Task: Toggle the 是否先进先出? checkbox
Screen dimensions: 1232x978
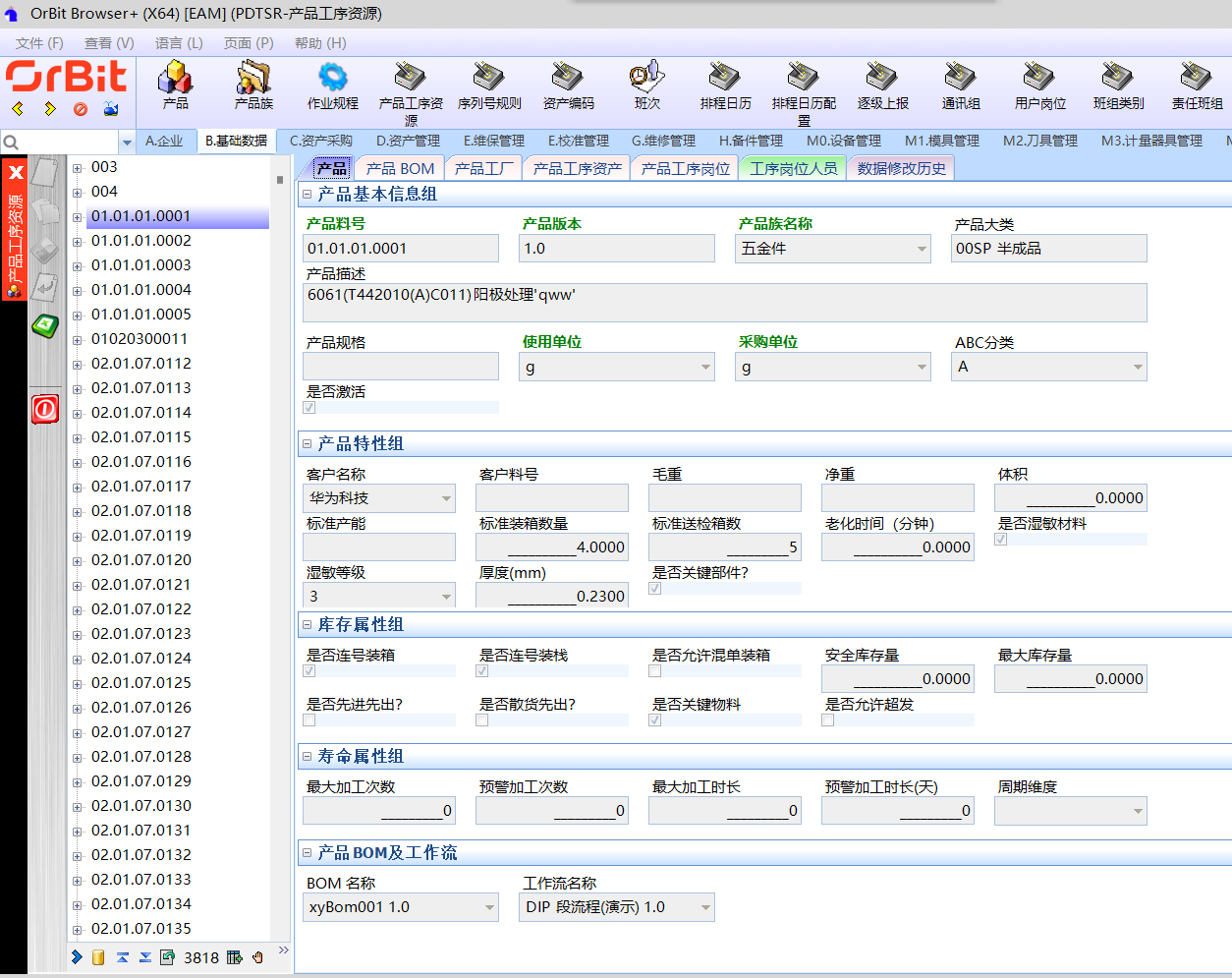Action: [x=309, y=720]
